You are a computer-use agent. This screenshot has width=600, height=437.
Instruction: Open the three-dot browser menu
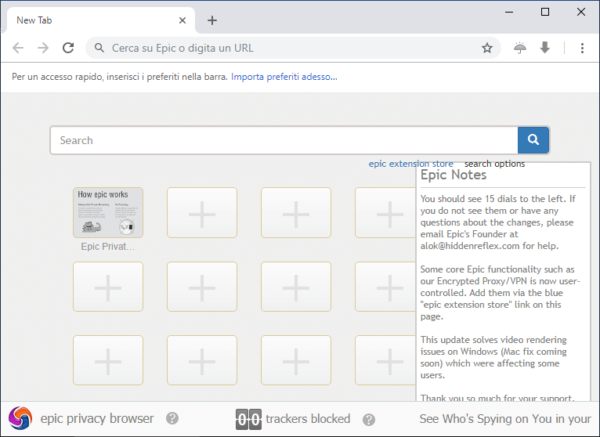click(x=582, y=48)
